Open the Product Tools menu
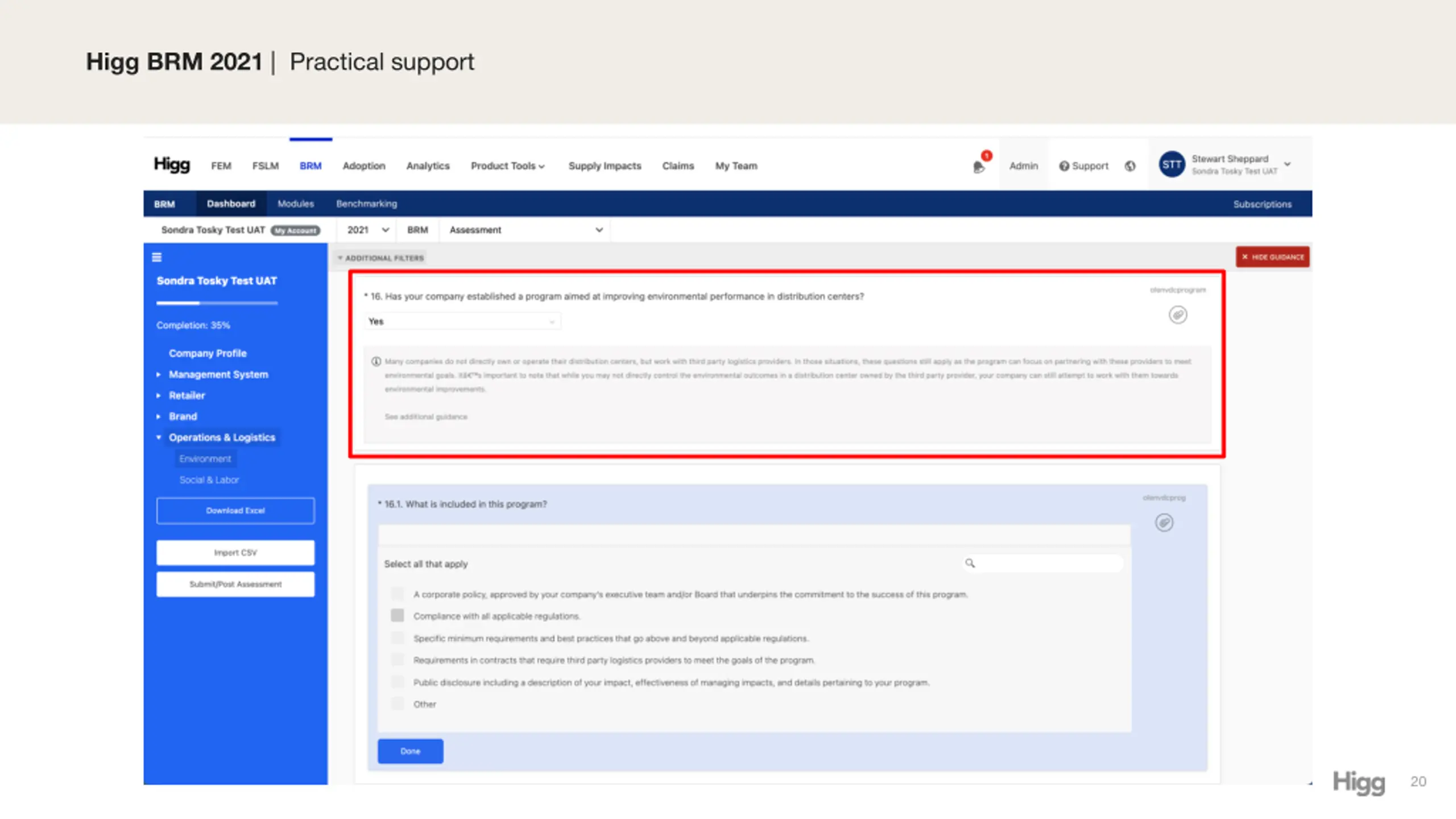This screenshot has width=1456, height=819. tap(508, 166)
